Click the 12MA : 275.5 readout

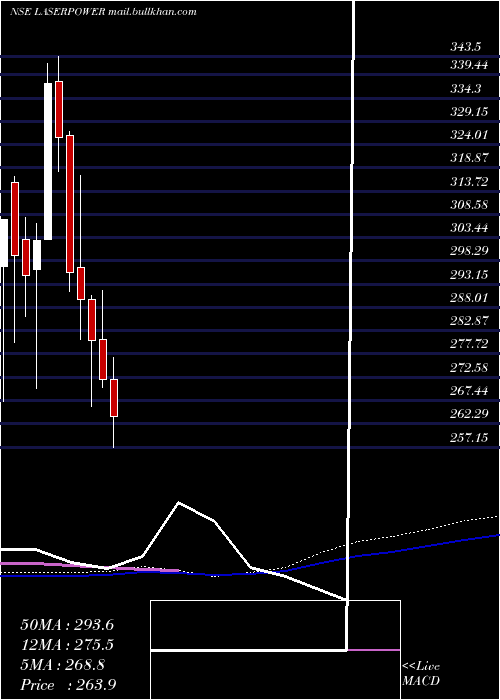coord(67,645)
